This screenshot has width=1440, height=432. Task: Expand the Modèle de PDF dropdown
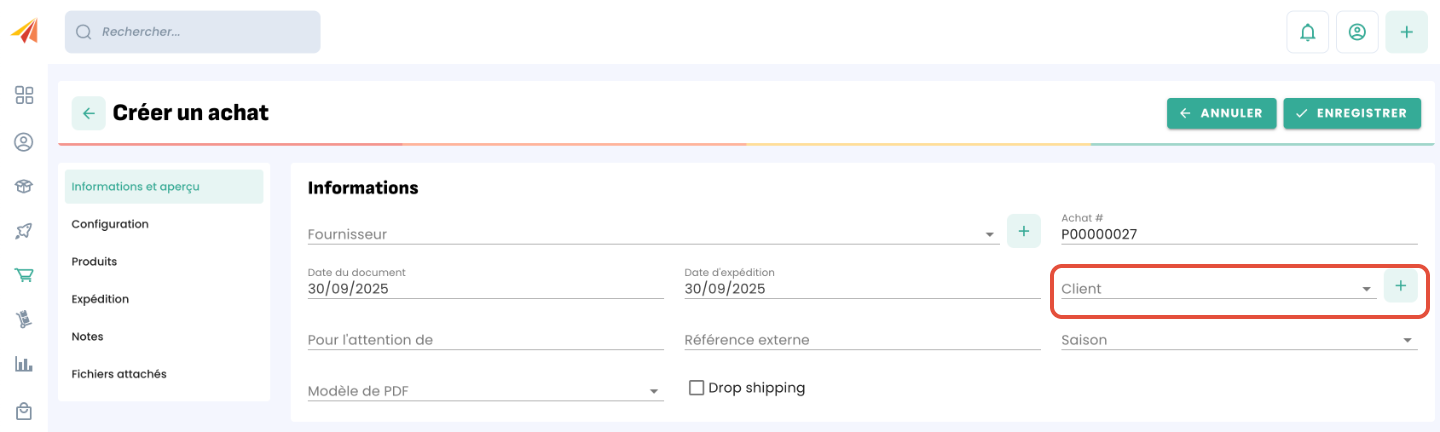[654, 391]
